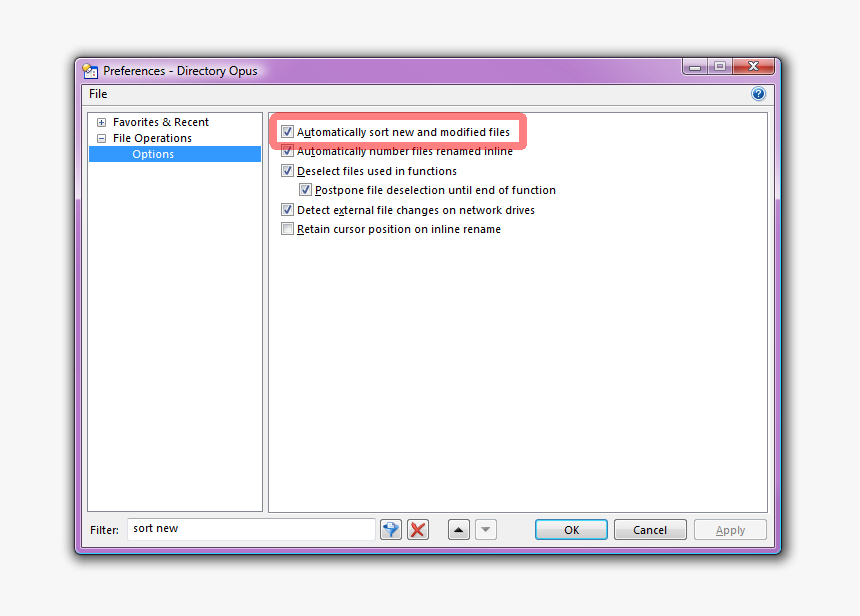Enable Retain cursor position on inline rename
The width and height of the screenshot is (860, 616).
287,229
